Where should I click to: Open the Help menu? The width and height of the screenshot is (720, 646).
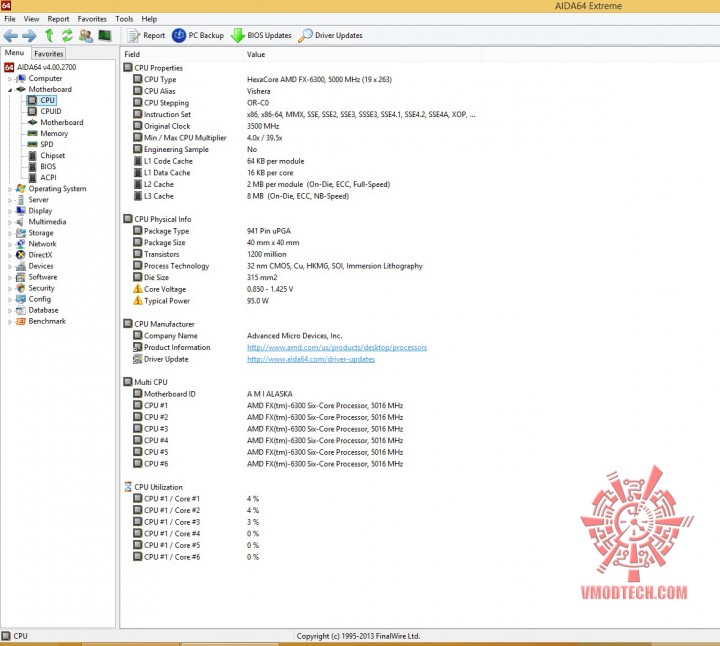point(149,19)
